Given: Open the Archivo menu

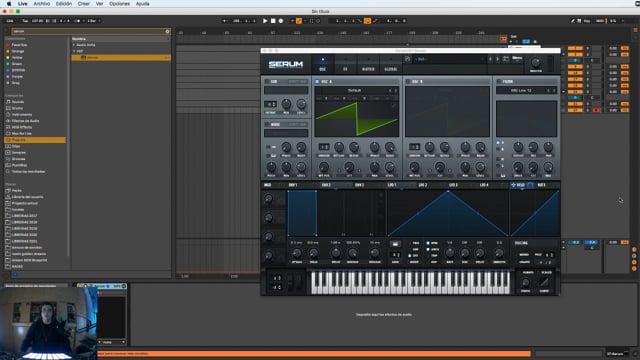Looking at the screenshot, I should coord(42,4).
